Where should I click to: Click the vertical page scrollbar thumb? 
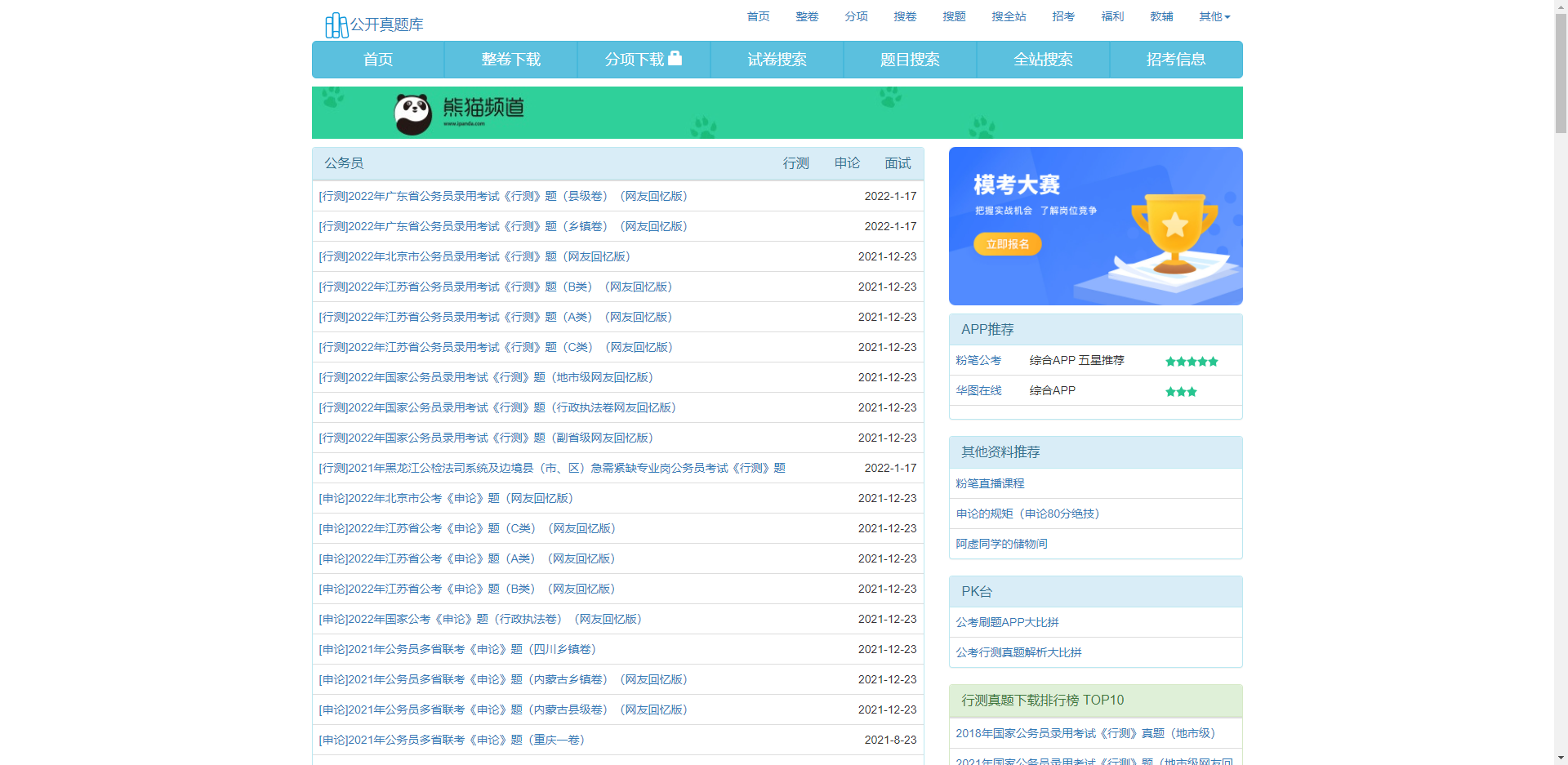[1561, 73]
